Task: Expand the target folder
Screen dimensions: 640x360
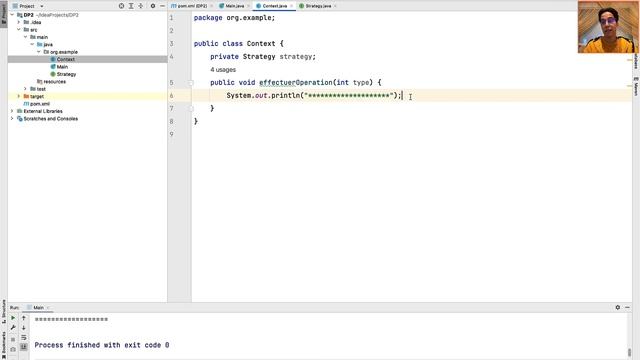Action: [x=18, y=96]
